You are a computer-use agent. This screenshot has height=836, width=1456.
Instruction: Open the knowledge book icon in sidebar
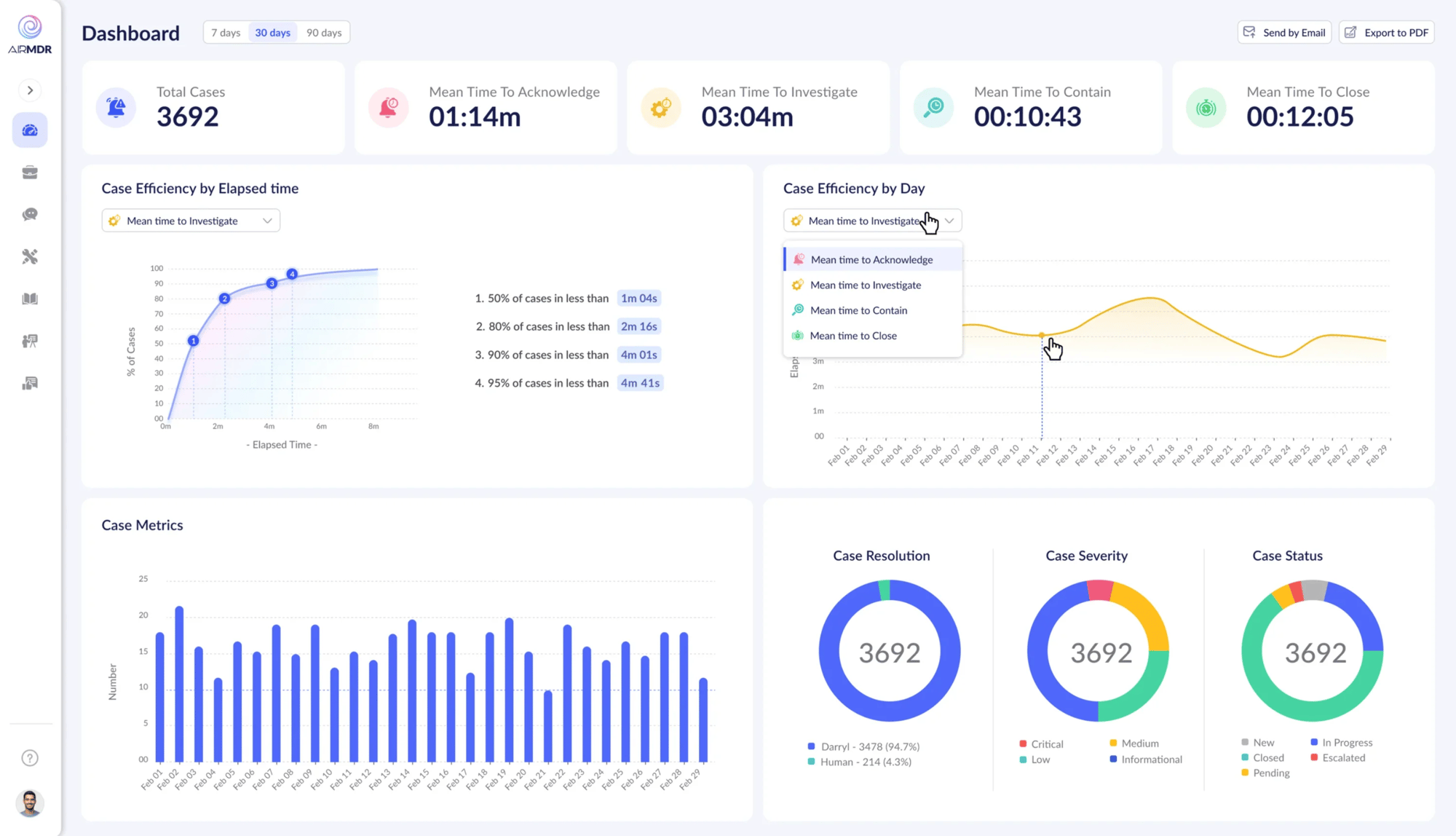(30, 298)
